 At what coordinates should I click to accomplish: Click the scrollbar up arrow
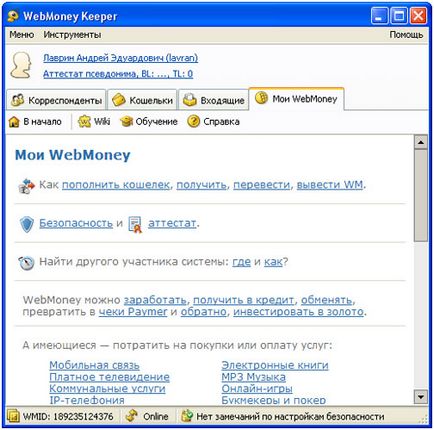421,142
